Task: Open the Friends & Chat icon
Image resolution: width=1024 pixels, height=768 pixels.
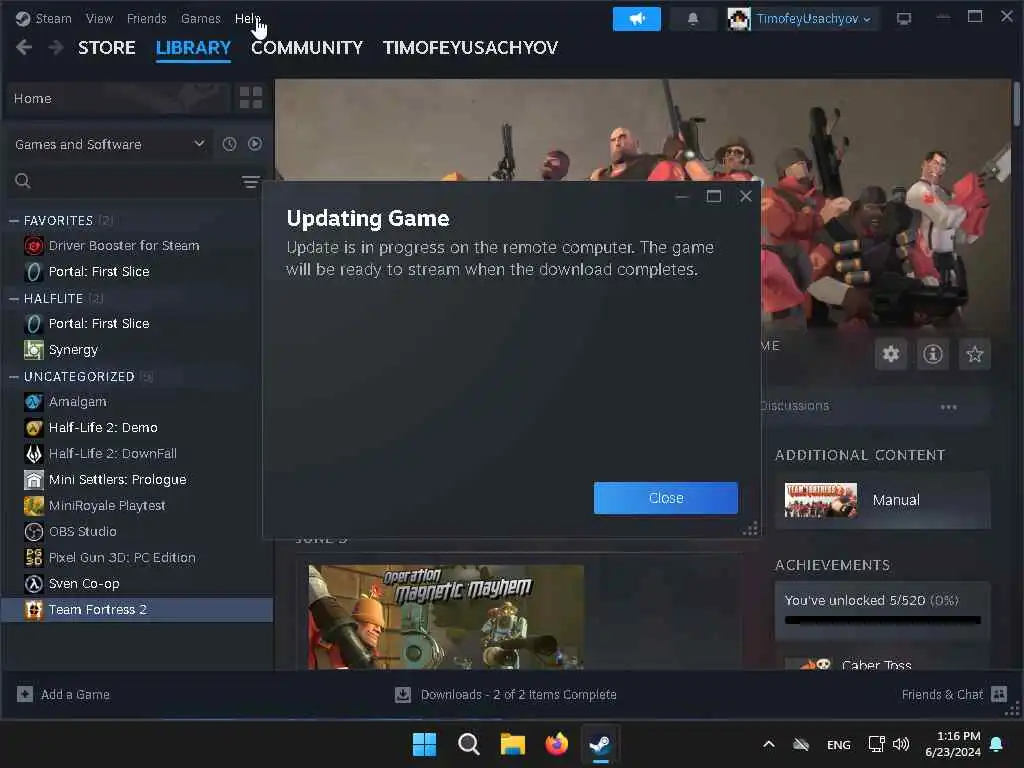Action: coord(999,694)
